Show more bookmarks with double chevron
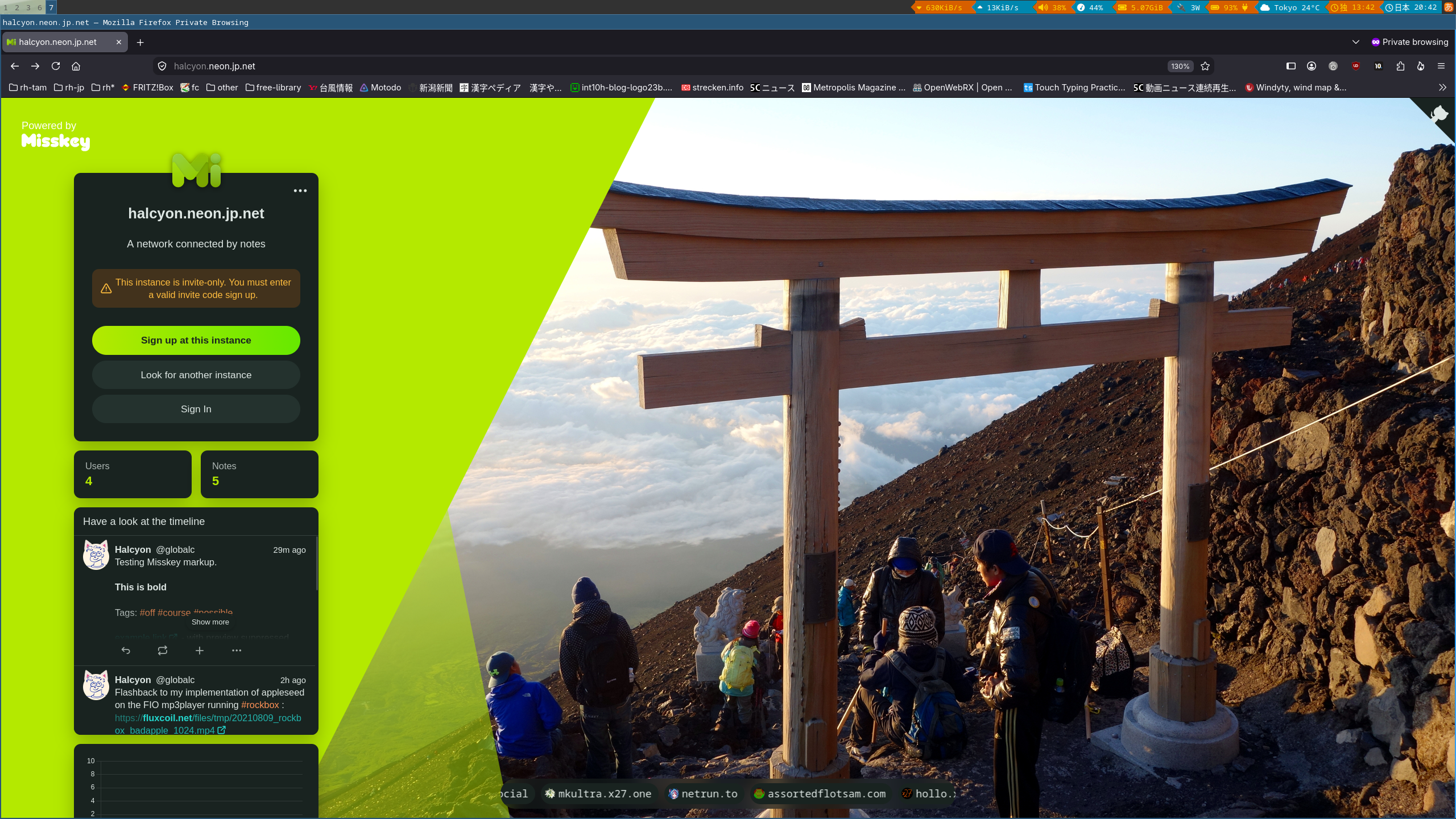The height and width of the screenshot is (819, 1456). pos(1442,88)
